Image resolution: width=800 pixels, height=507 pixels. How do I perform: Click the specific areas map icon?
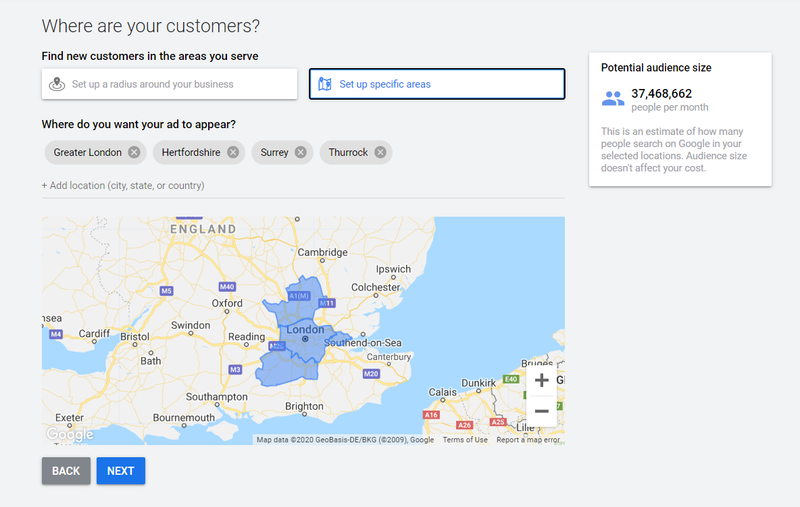click(x=324, y=84)
